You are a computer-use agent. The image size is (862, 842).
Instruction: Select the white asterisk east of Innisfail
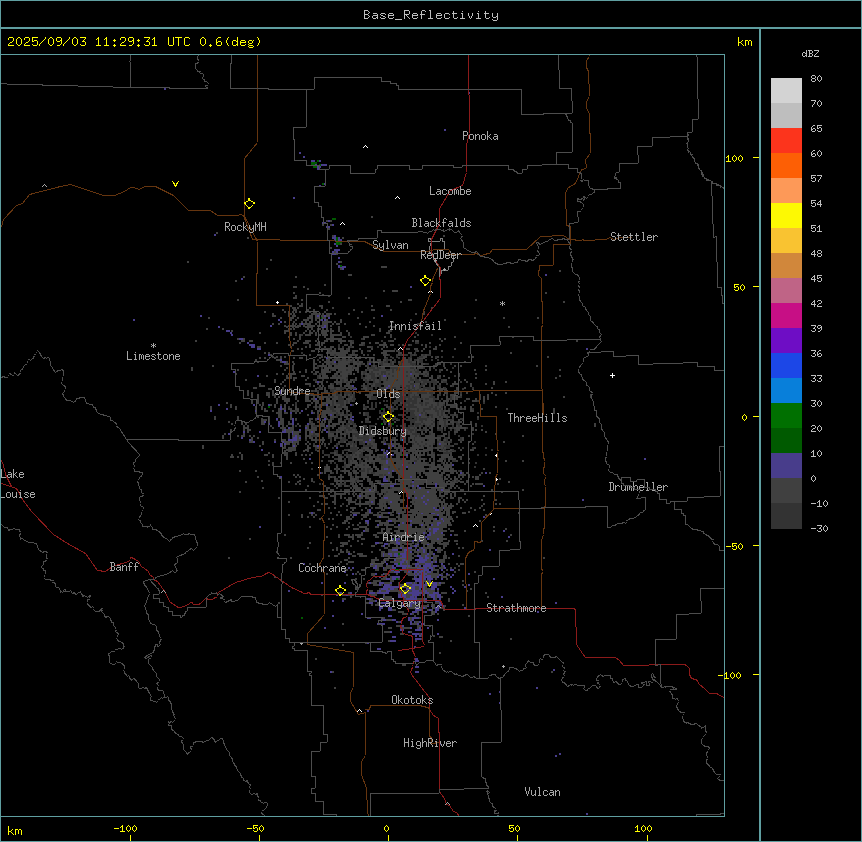point(502,303)
